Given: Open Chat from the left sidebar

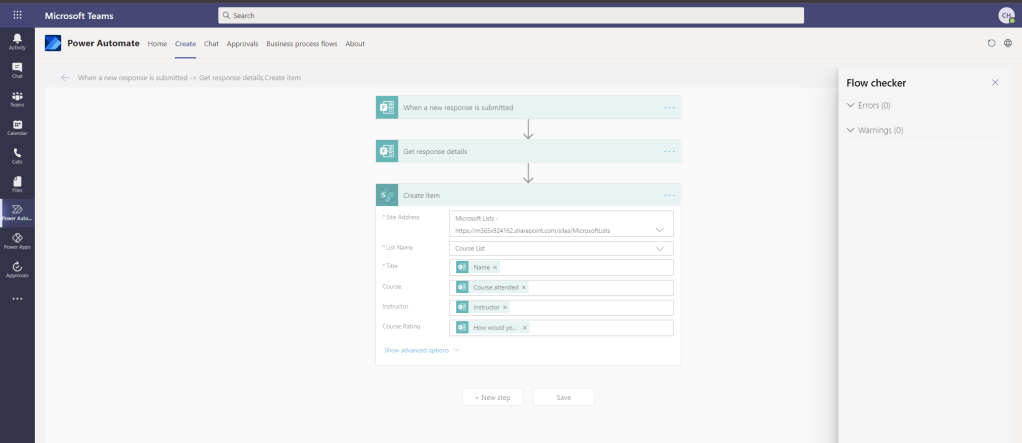Looking at the screenshot, I should click(x=17, y=69).
